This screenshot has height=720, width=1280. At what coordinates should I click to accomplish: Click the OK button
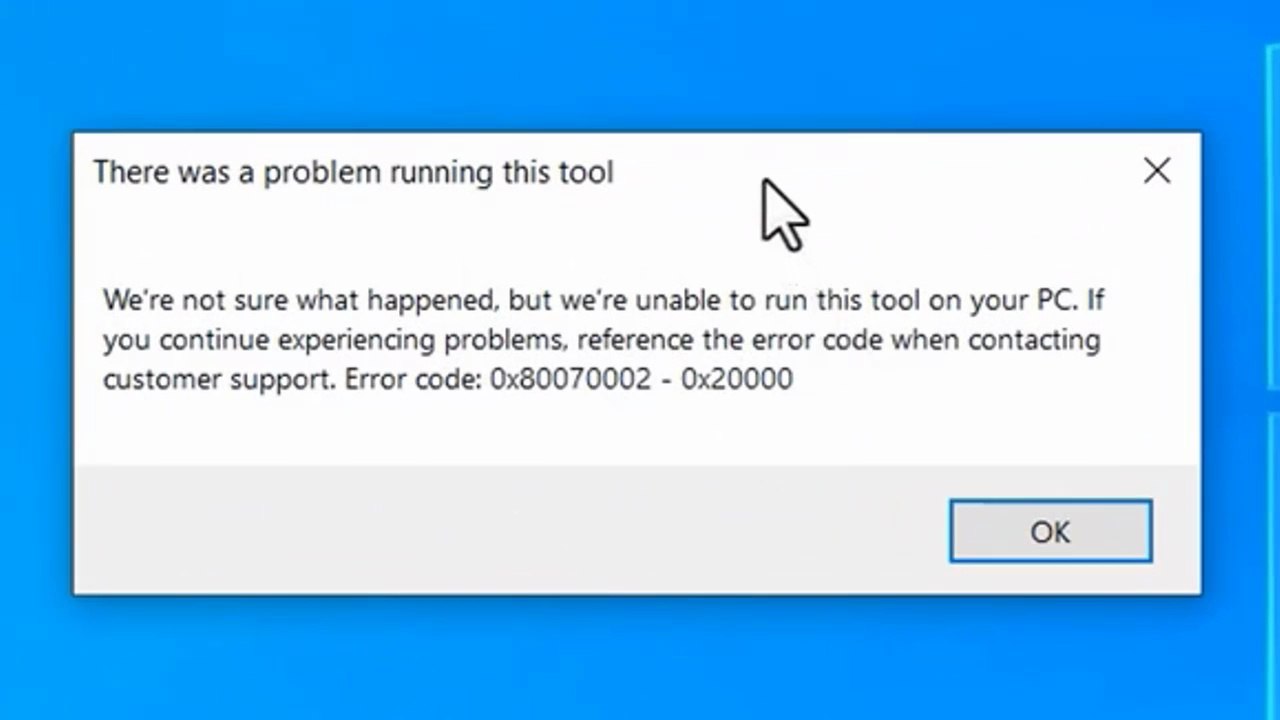[1050, 531]
